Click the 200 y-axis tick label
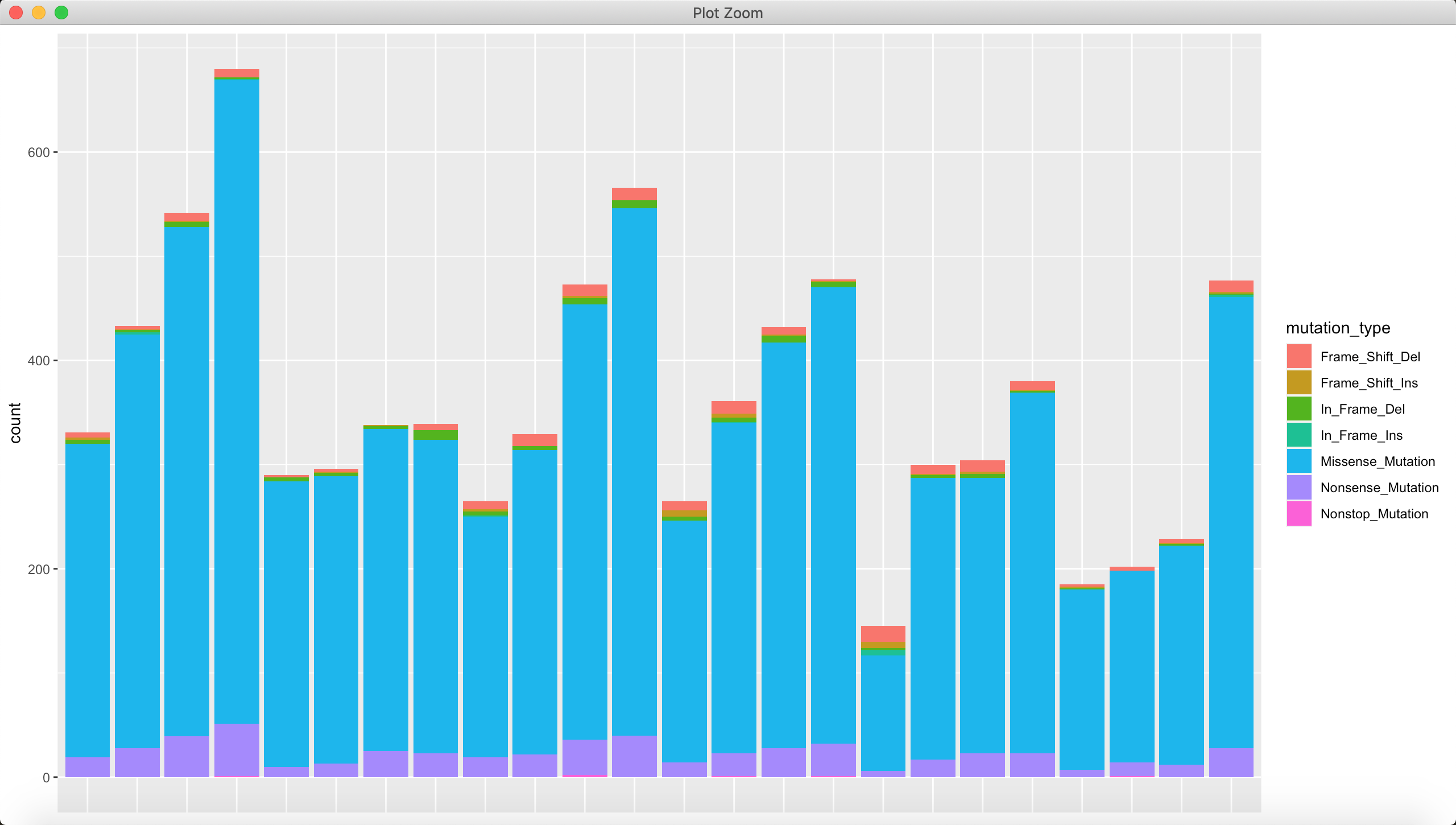Image resolution: width=1456 pixels, height=825 pixels. click(x=38, y=570)
